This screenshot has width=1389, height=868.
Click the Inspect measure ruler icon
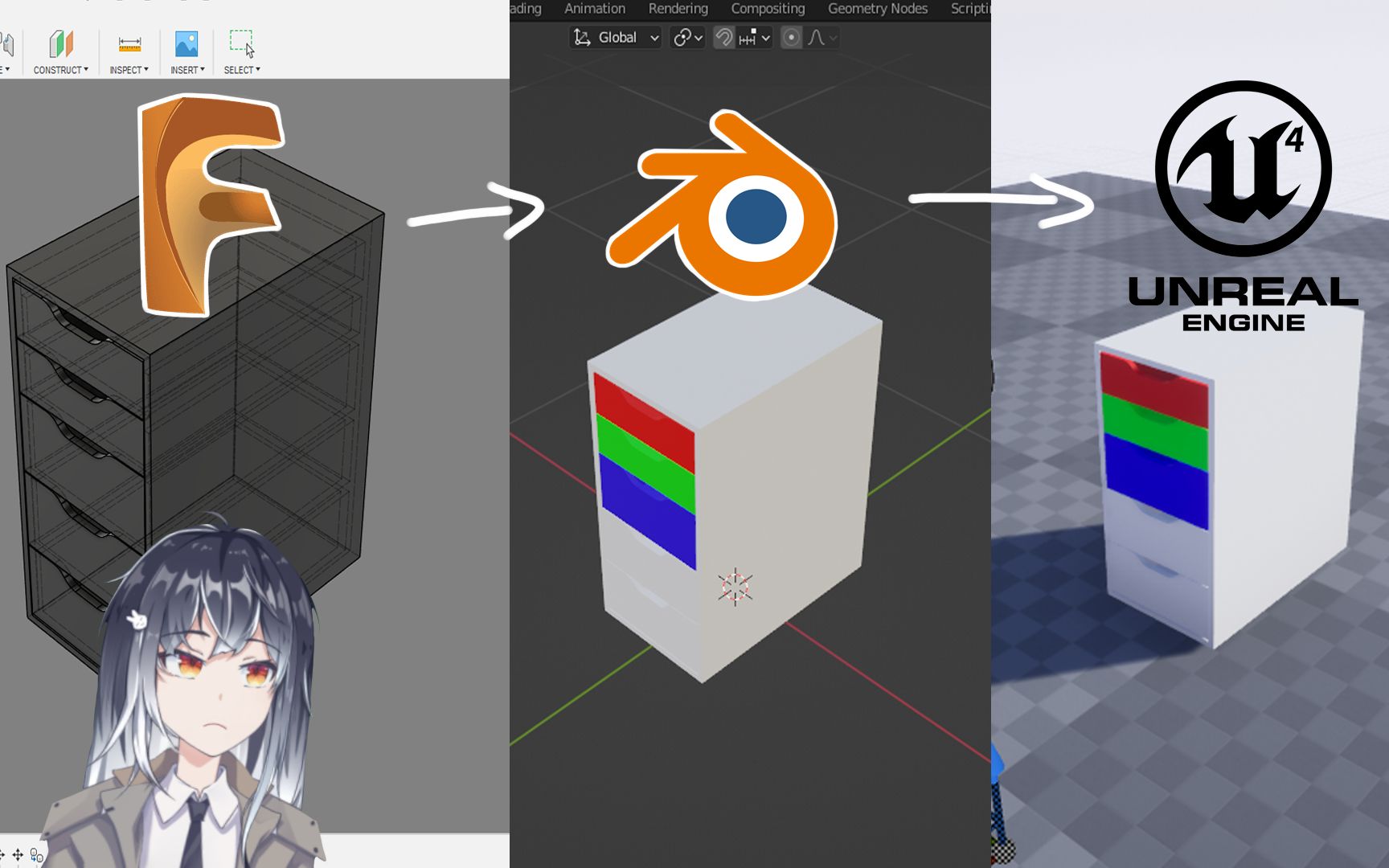(x=129, y=44)
